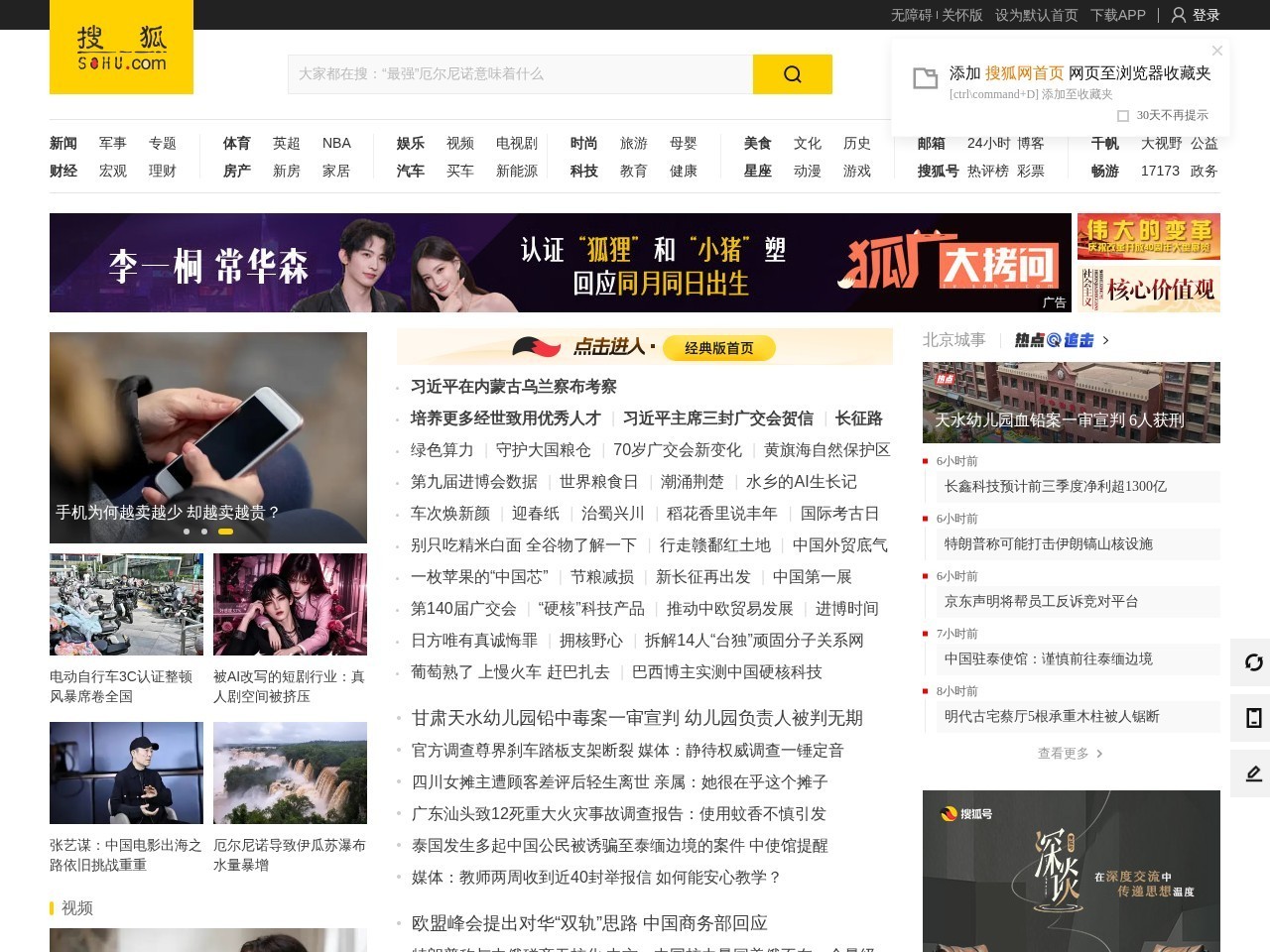Click the folder icon in the favorites popup
The height and width of the screenshot is (952, 1270).
[925, 78]
